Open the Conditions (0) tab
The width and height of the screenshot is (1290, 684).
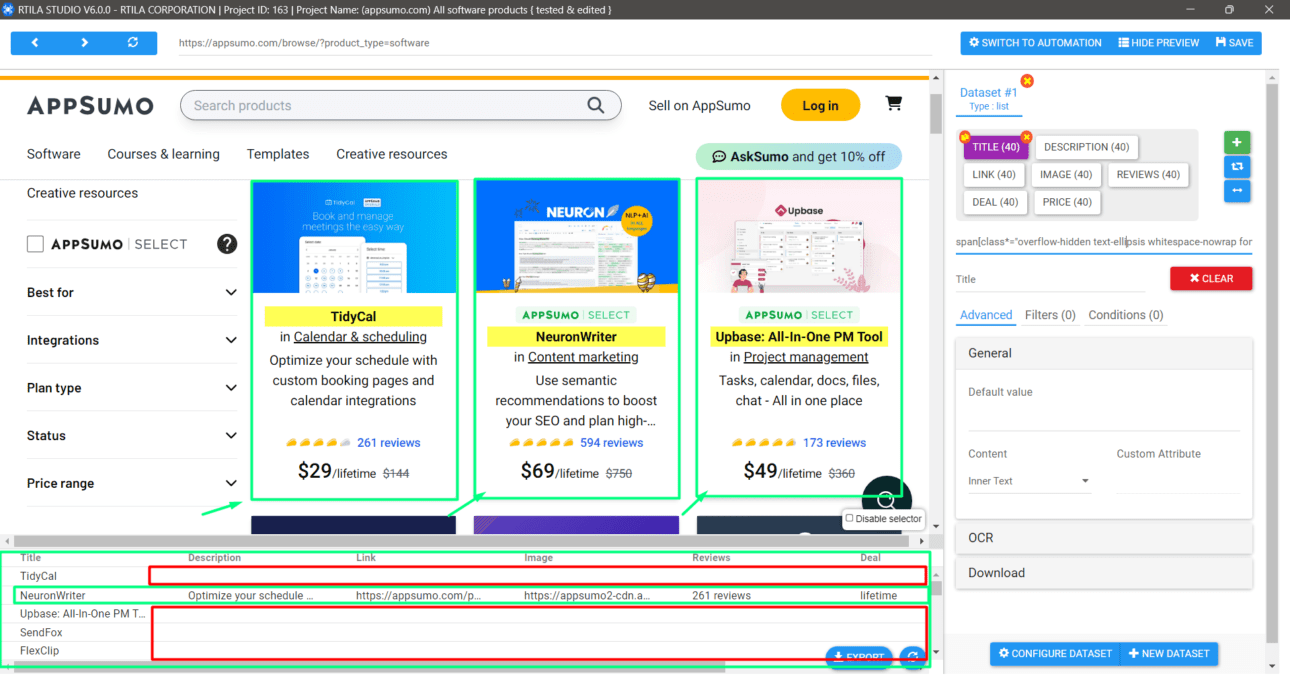coord(1126,315)
